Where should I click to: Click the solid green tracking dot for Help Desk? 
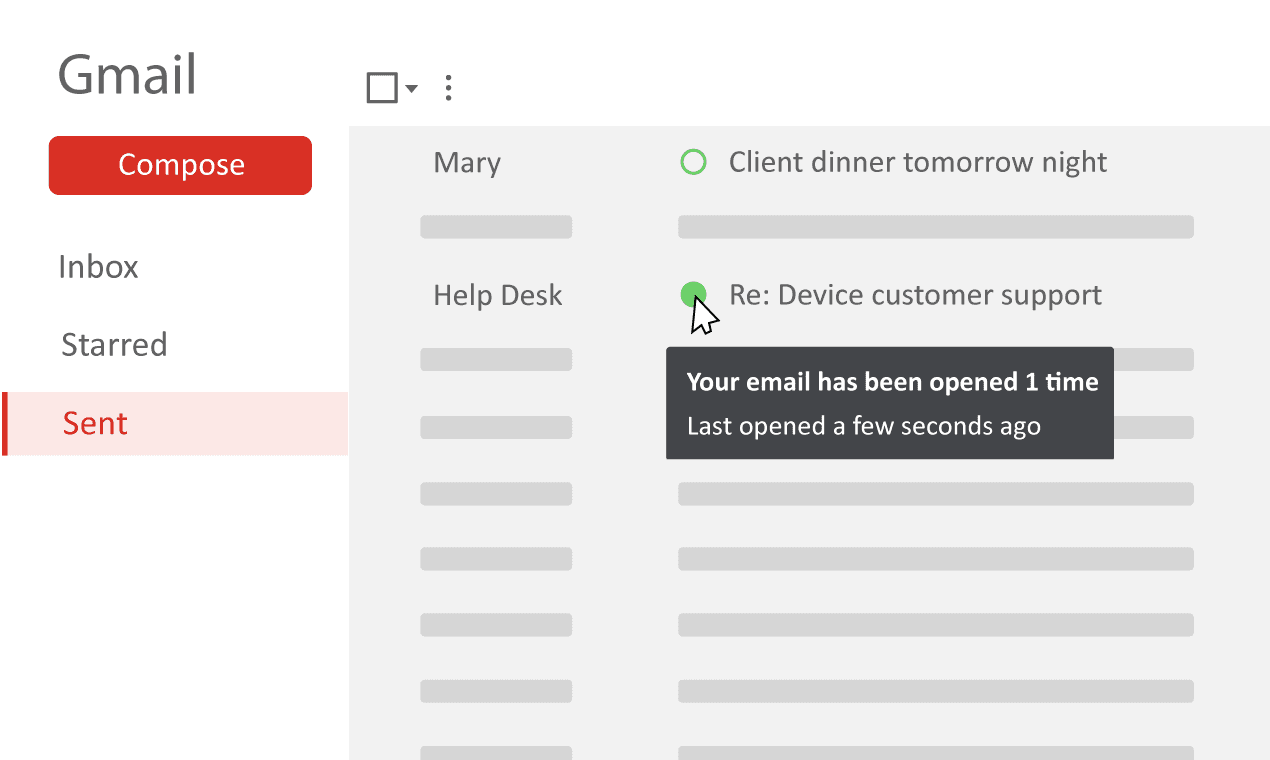click(x=693, y=294)
